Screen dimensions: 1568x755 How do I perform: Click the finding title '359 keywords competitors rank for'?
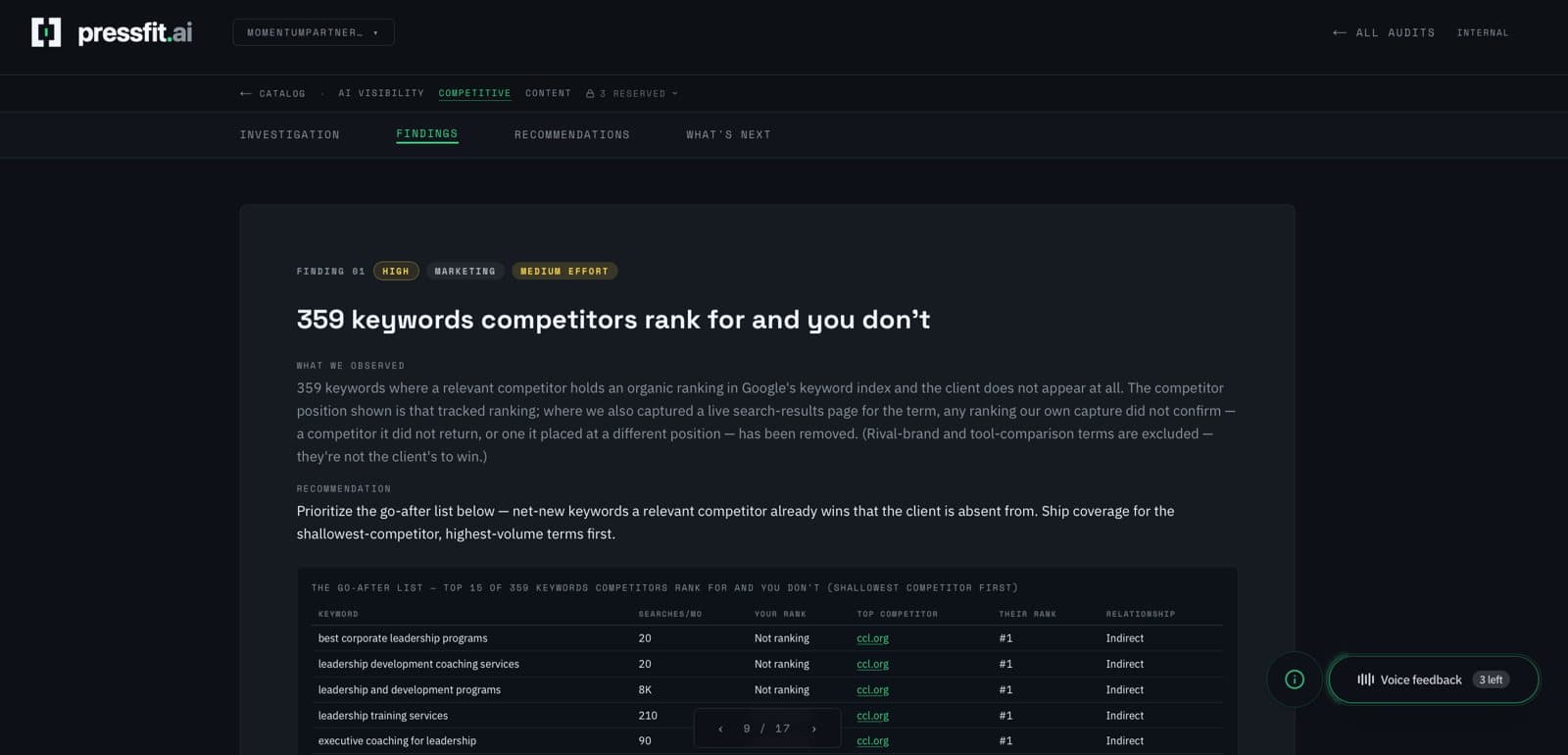point(613,320)
